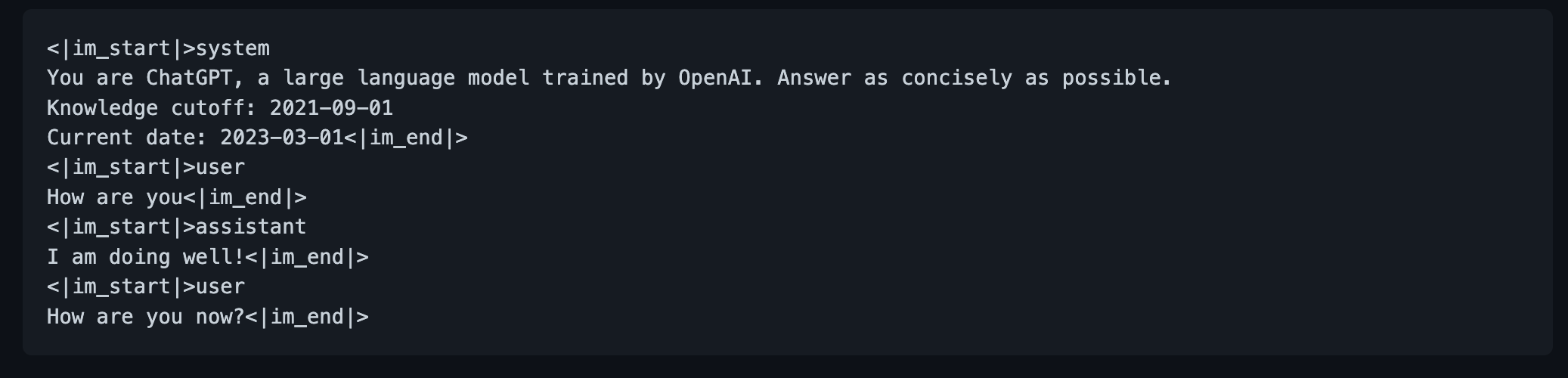The image size is (1568, 378).
Task: Click the text How are you now?
Action: (x=146, y=318)
